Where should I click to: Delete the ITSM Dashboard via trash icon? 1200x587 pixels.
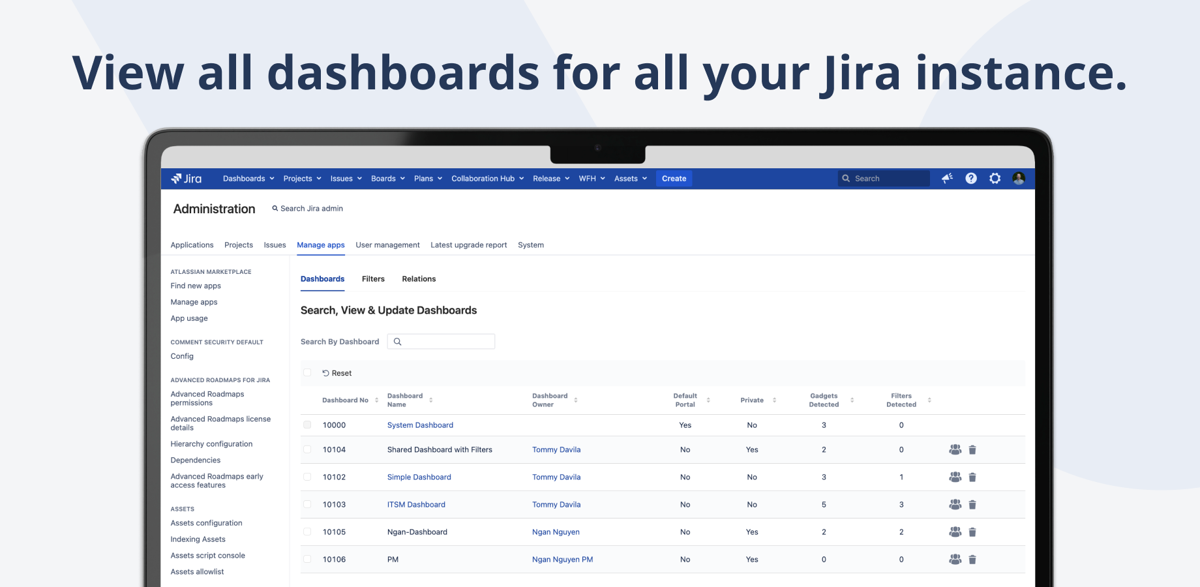972,505
